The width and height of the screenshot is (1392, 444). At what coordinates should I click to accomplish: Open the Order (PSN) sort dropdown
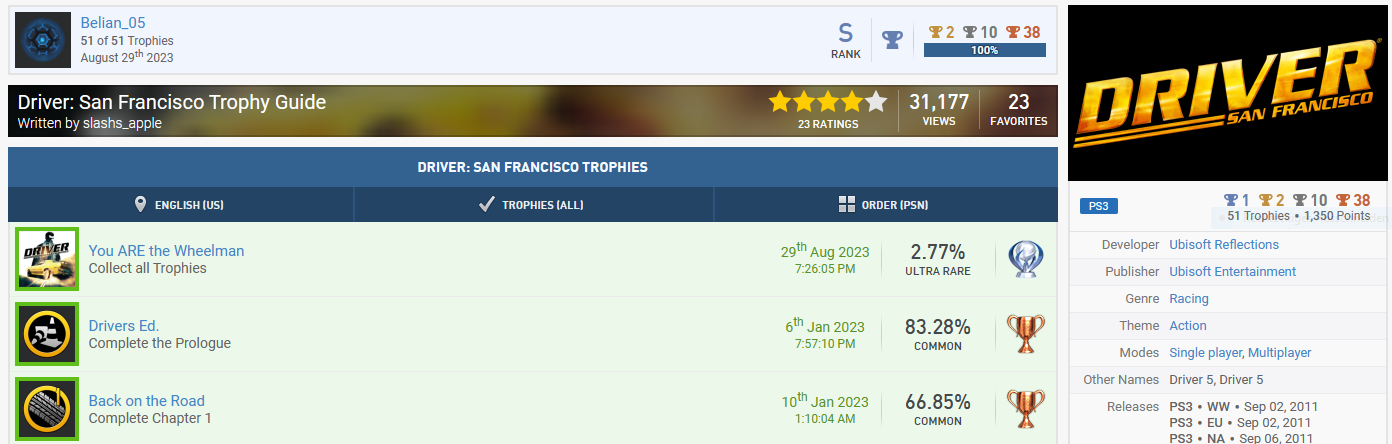coord(885,205)
